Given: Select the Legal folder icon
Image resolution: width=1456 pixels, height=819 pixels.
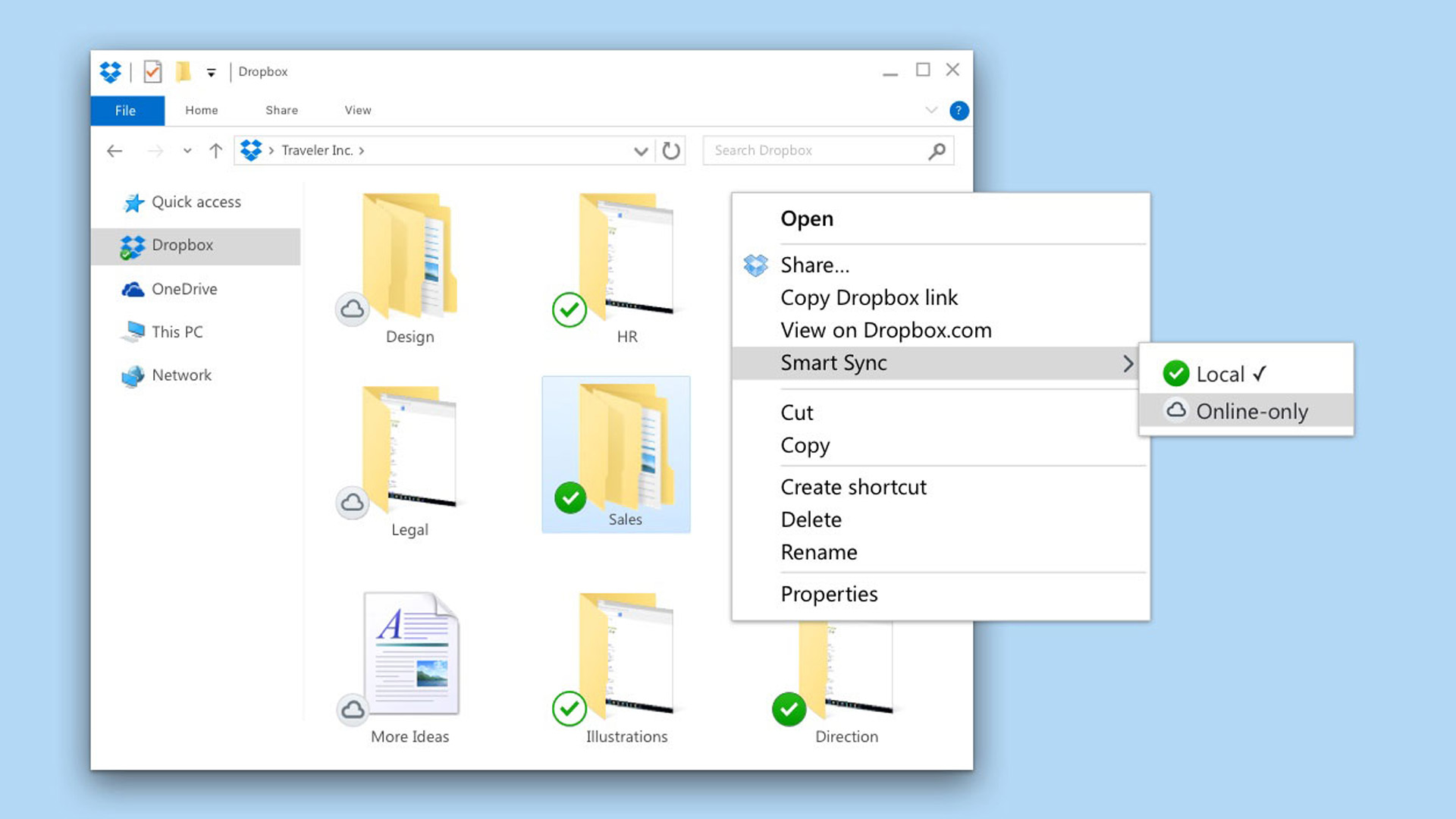Looking at the screenshot, I should 409,449.
